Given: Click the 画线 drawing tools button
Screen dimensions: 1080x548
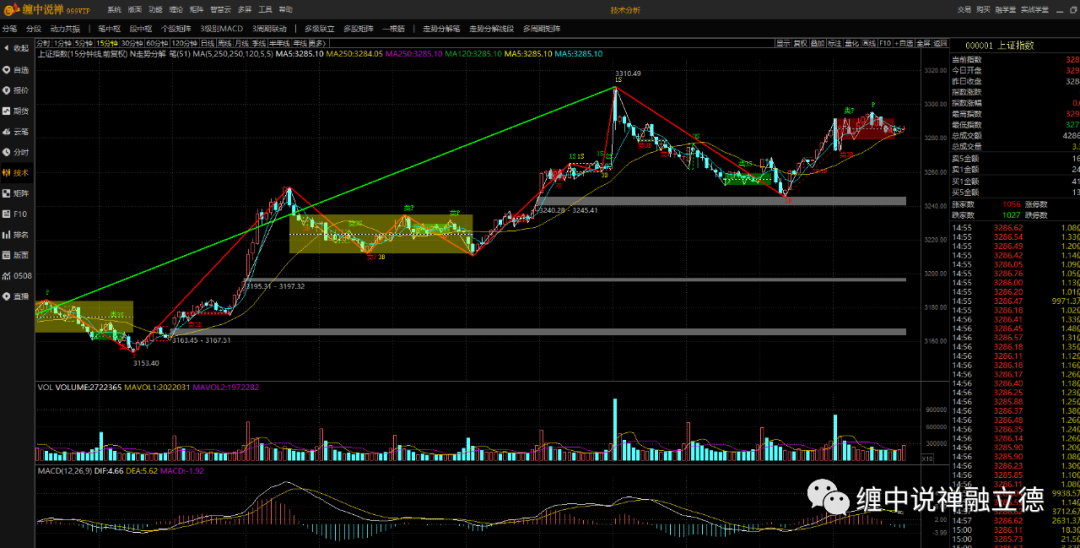Looking at the screenshot, I should (x=869, y=43).
